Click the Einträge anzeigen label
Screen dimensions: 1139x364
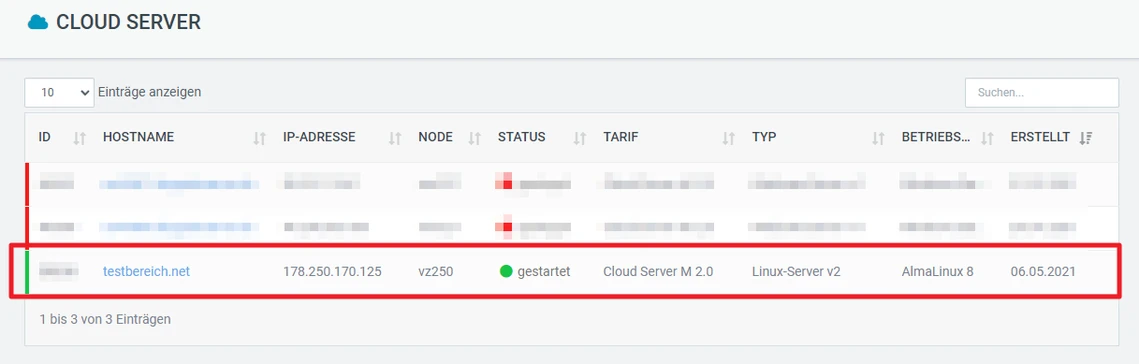pos(150,92)
